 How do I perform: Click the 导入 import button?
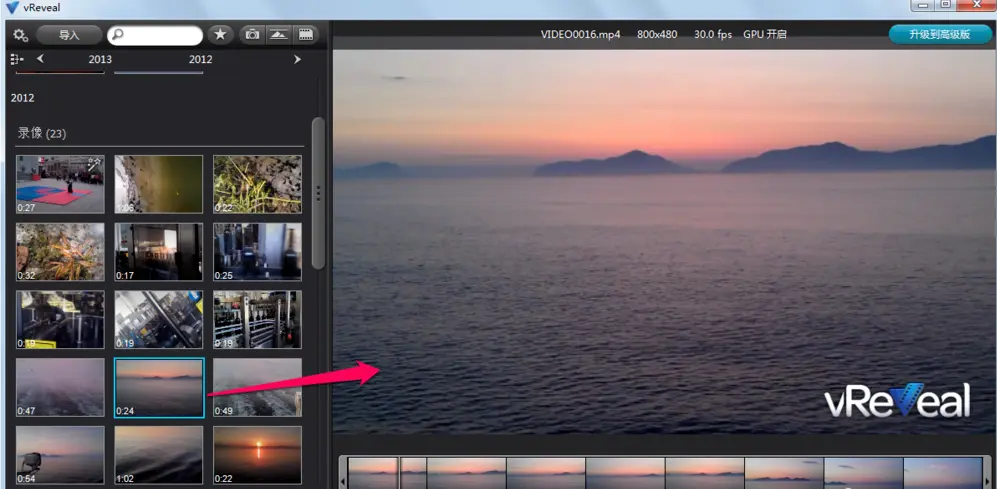tap(69, 35)
